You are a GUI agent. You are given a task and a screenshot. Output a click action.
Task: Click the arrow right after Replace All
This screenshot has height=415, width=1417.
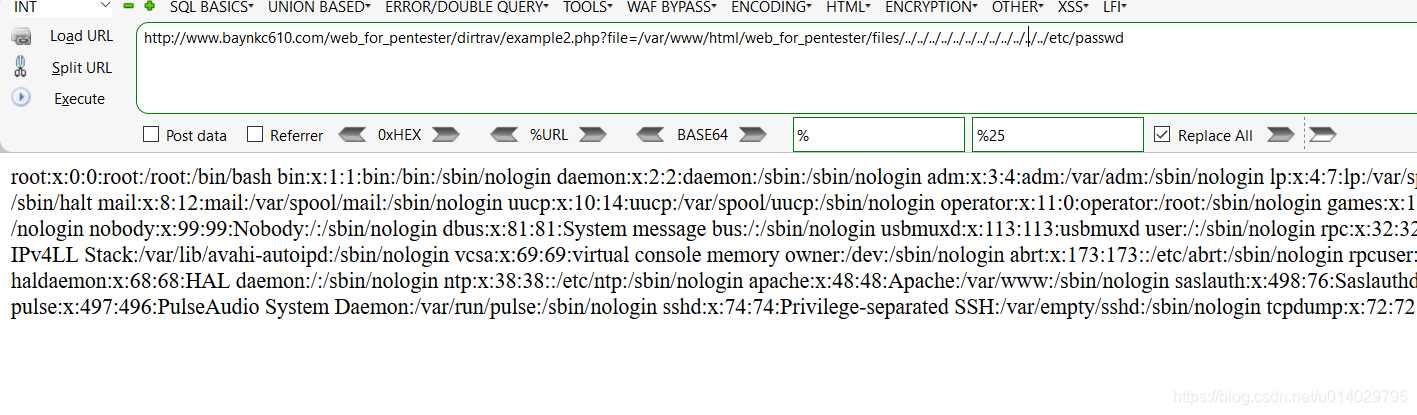pyautogui.click(x=1281, y=134)
